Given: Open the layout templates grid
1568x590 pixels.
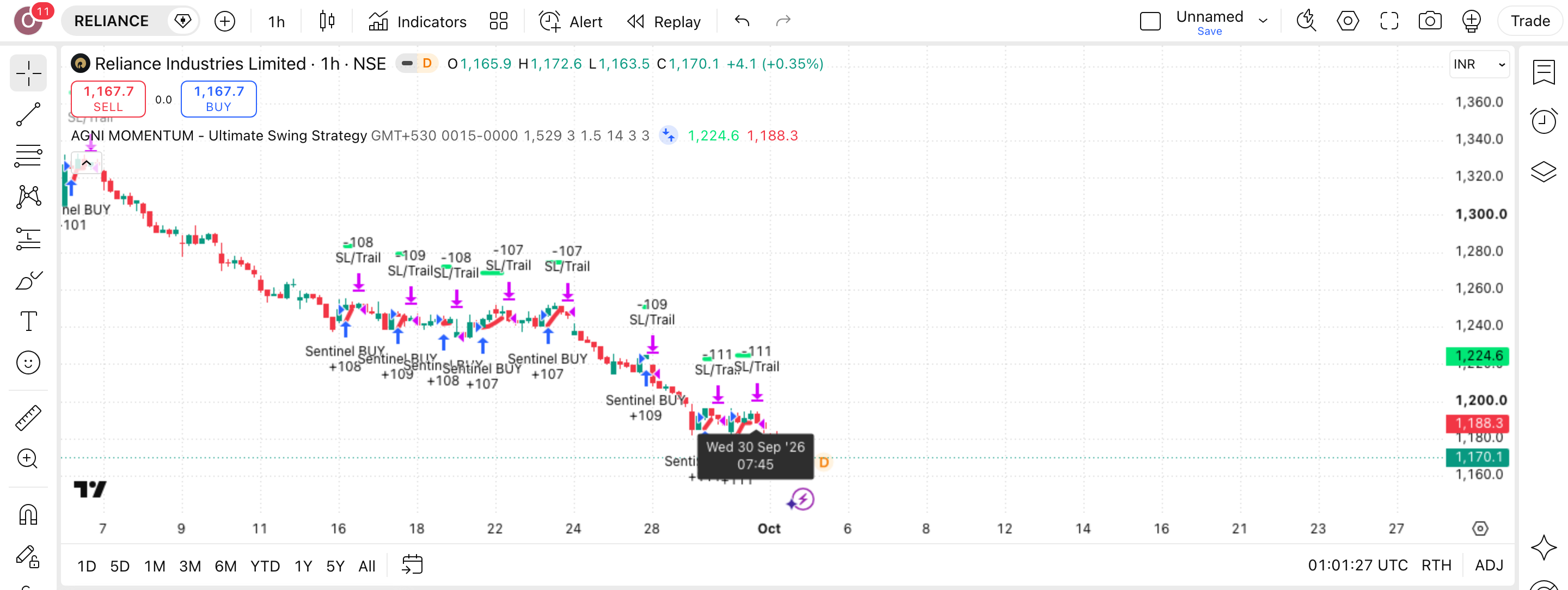Looking at the screenshot, I should 499,21.
